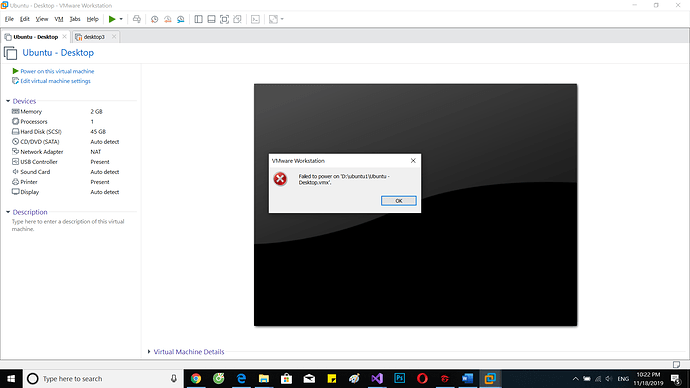Close the desktop3 tab

coord(114,37)
